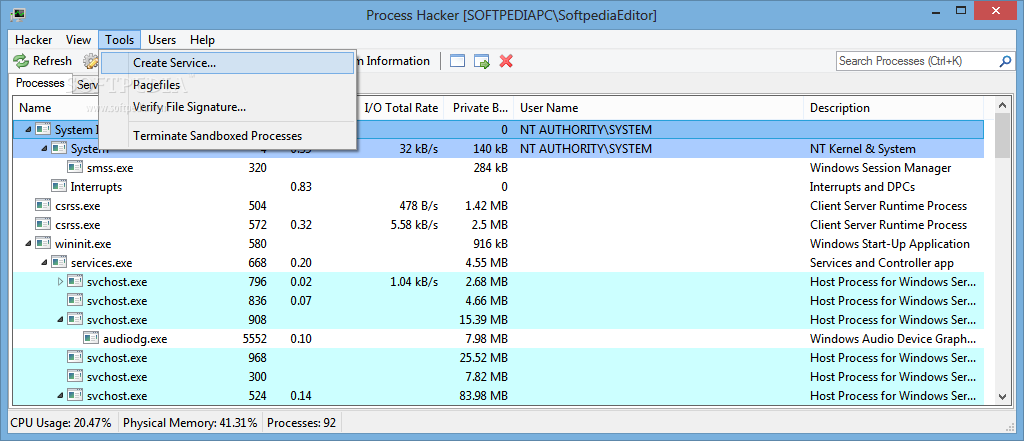Select the audiodg.exe process row
Viewport: 1024px width, 441px height.
coord(498,338)
